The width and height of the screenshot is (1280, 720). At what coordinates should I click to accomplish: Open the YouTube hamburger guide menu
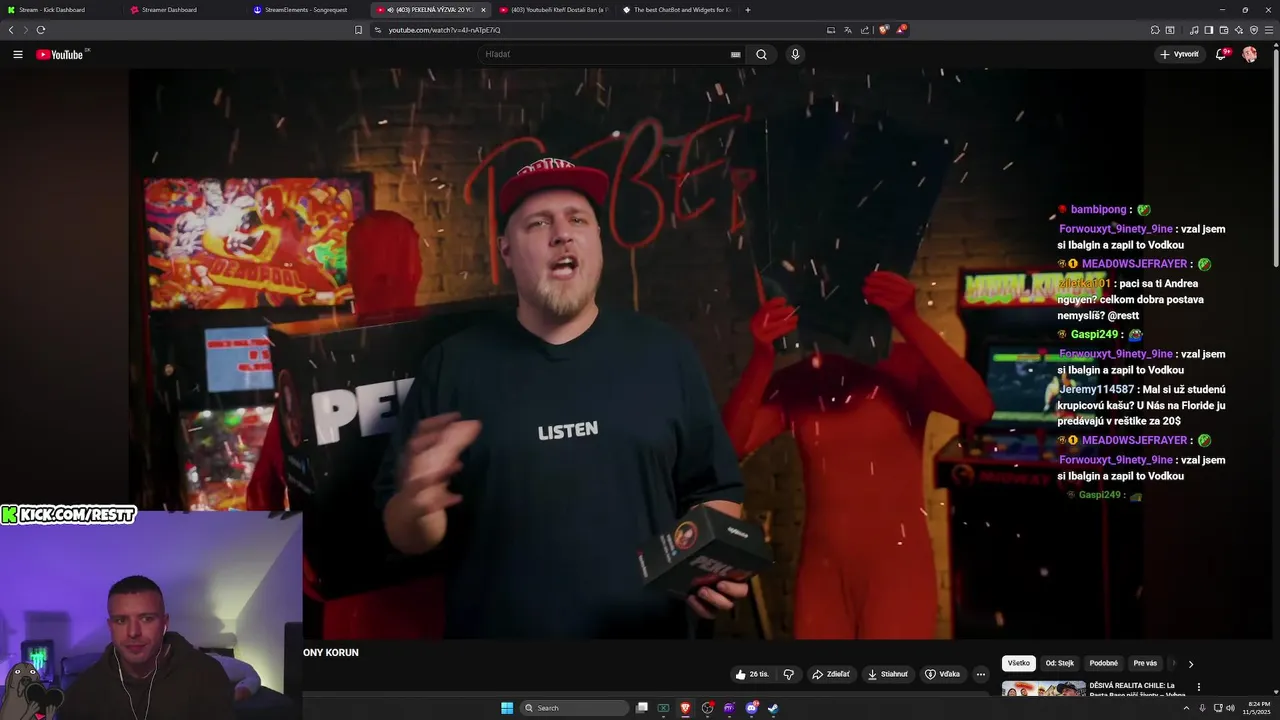pos(17,55)
